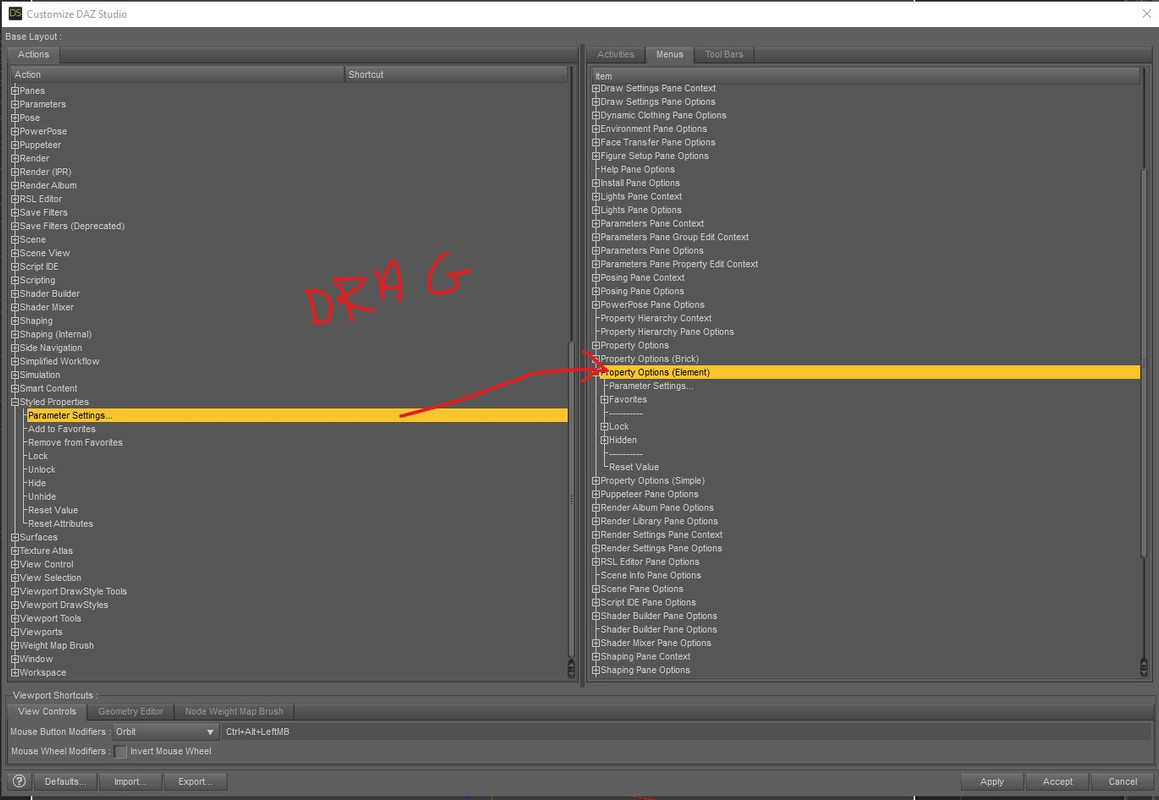This screenshot has width=1159, height=800.
Task: Expand the Scripting action group
Action: click(x=15, y=280)
